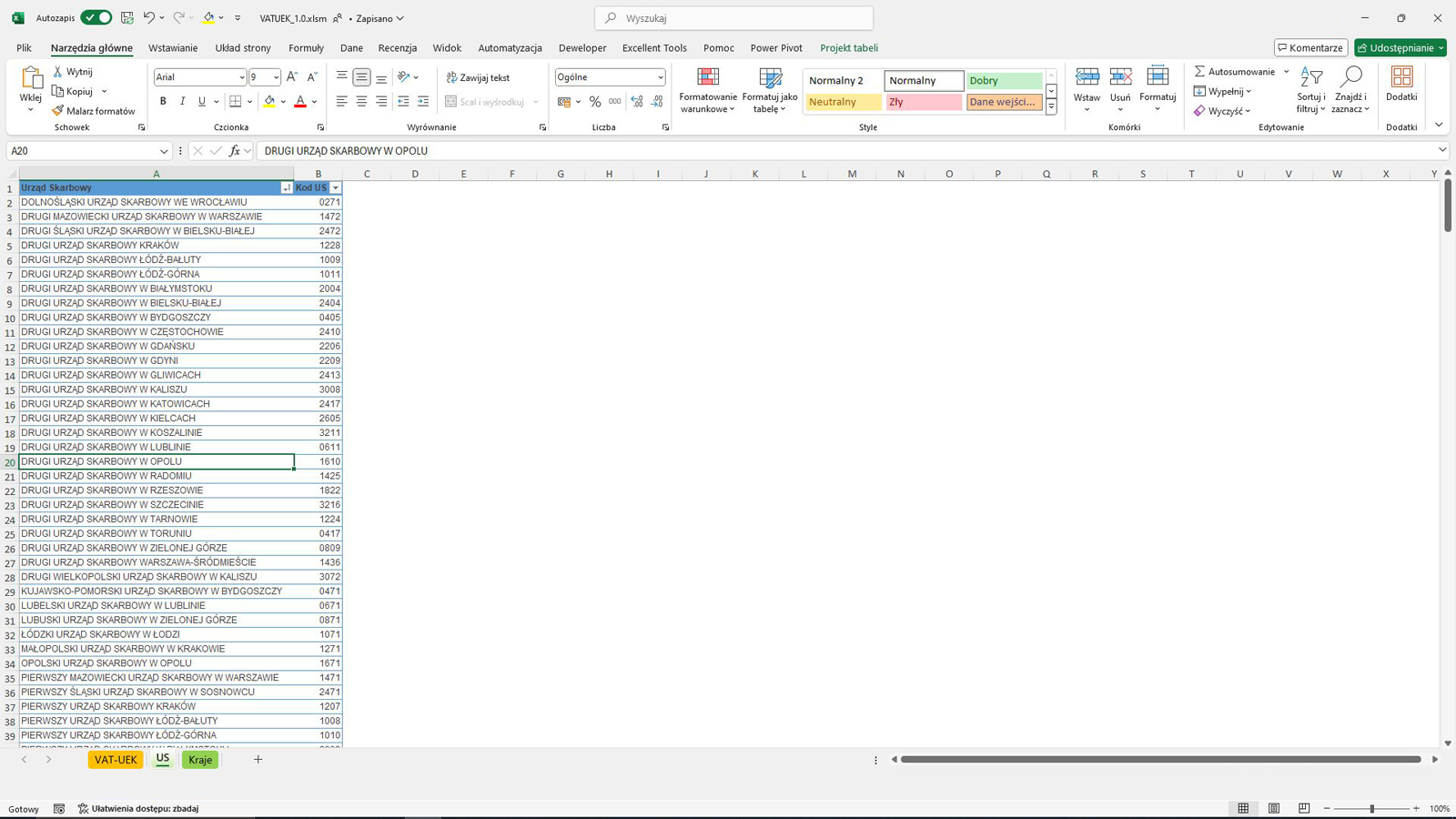Click the Insert Function fx icon
The height and width of the screenshot is (819, 1456).
[235, 151]
